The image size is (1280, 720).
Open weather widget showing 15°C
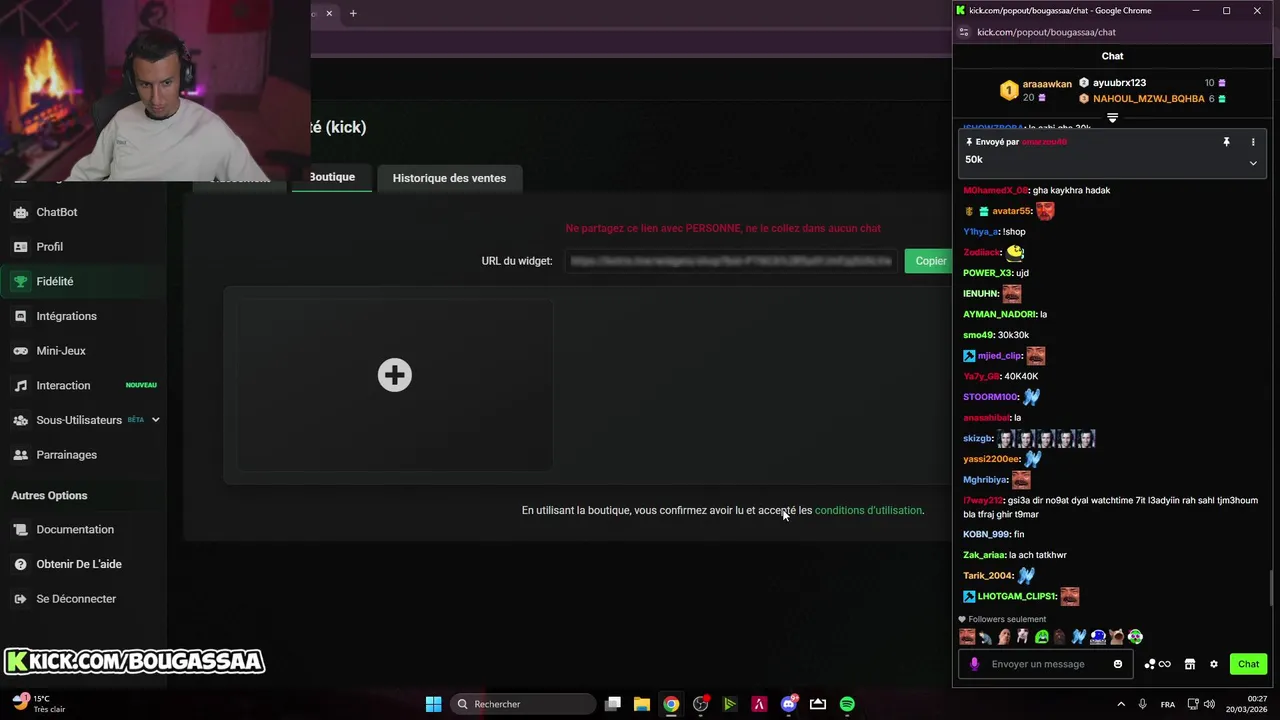click(38, 704)
